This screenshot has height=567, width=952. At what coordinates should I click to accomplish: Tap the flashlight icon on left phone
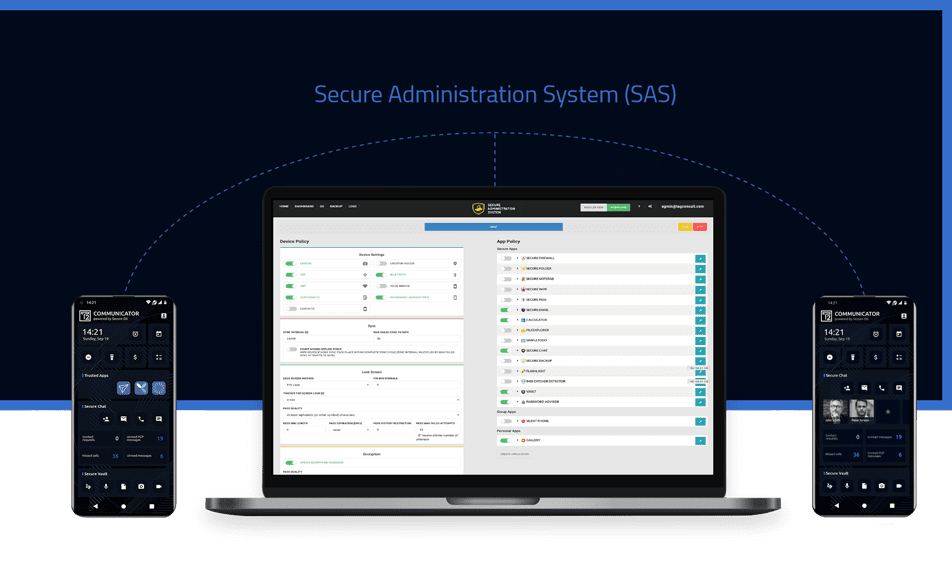pos(112,356)
